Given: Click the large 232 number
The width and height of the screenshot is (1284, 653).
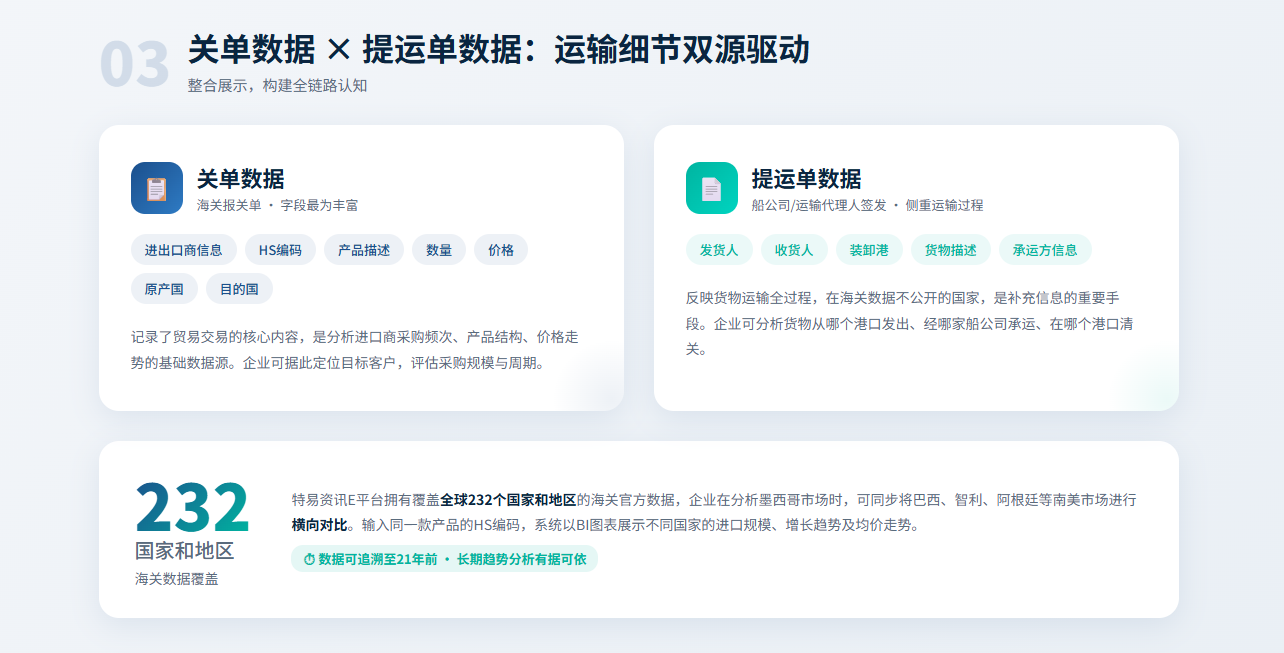Looking at the screenshot, I should point(192,508).
